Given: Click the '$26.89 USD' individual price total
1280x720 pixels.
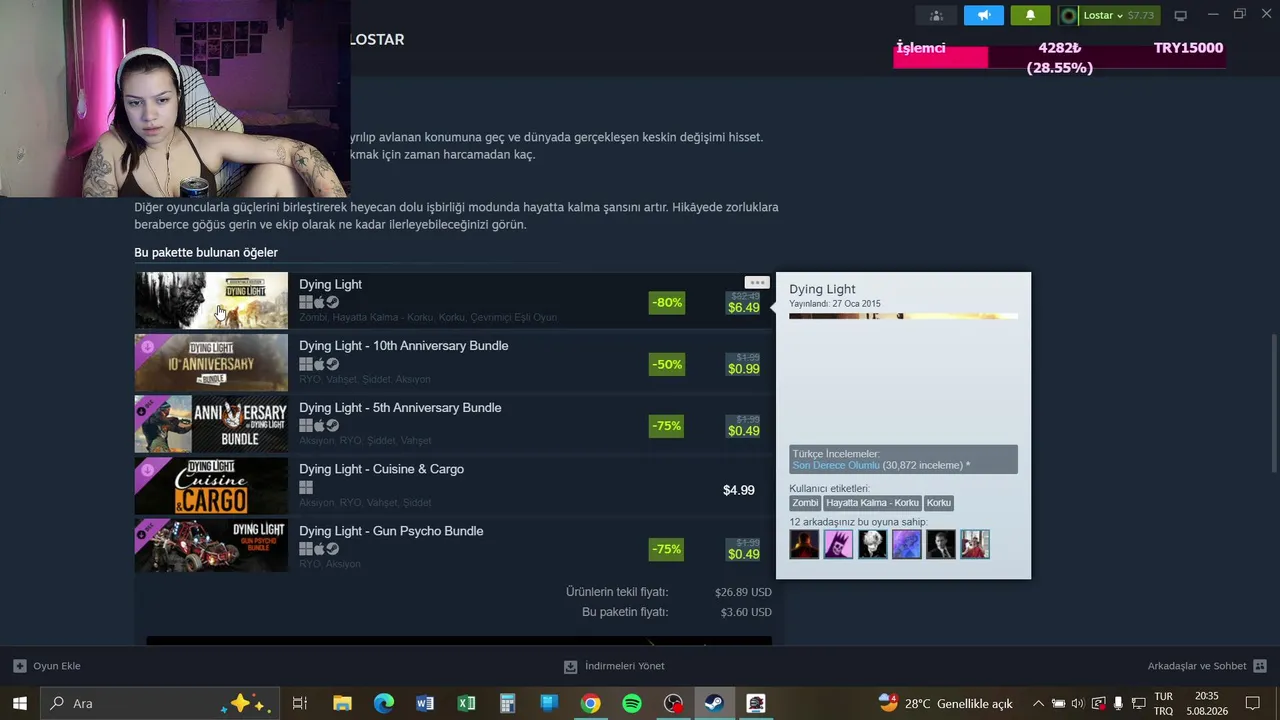Looking at the screenshot, I should [743, 592].
